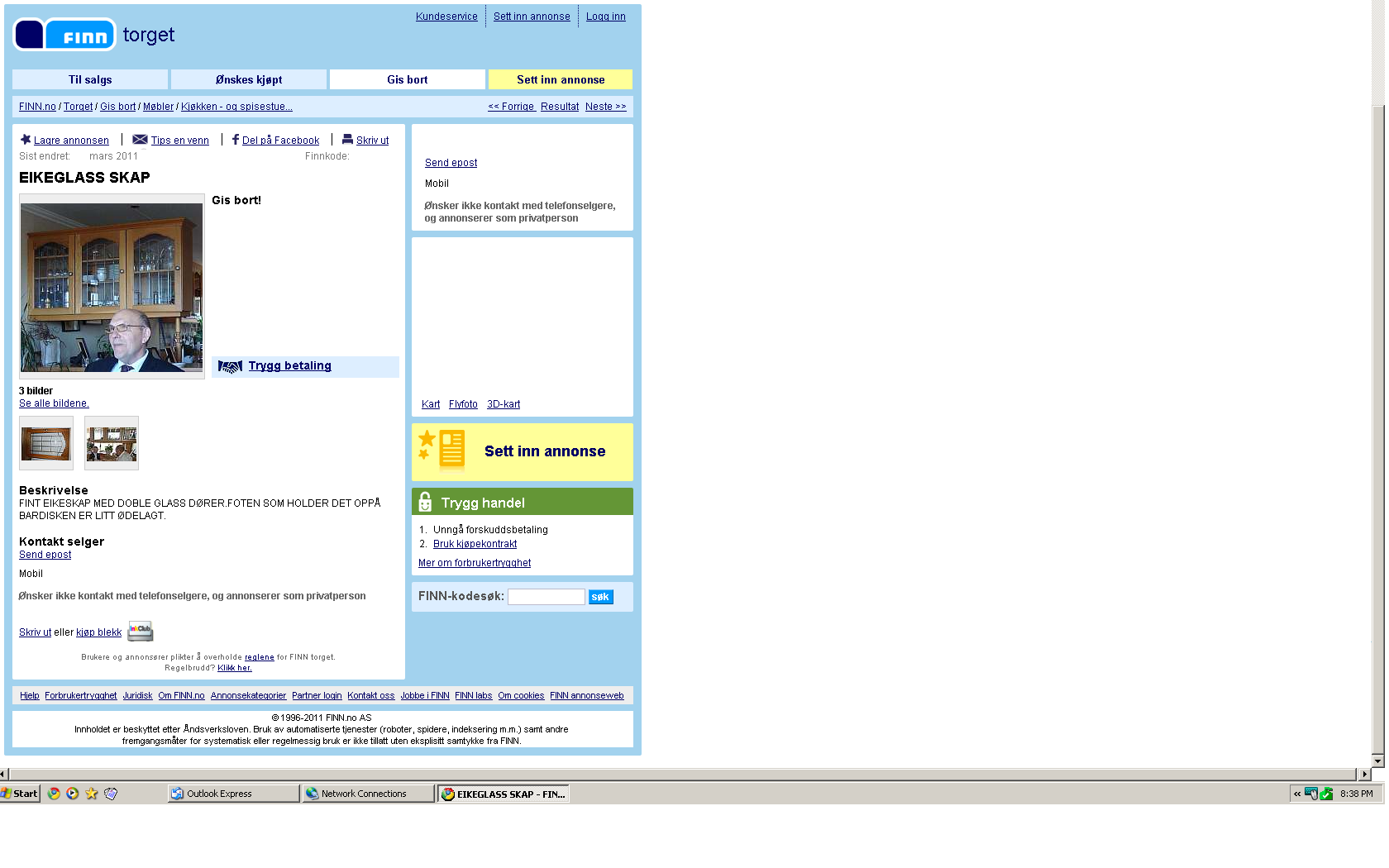Click Send epost under Kontakt selger
This screenshot has height=868, width=1389.
(x=45, y=555)
